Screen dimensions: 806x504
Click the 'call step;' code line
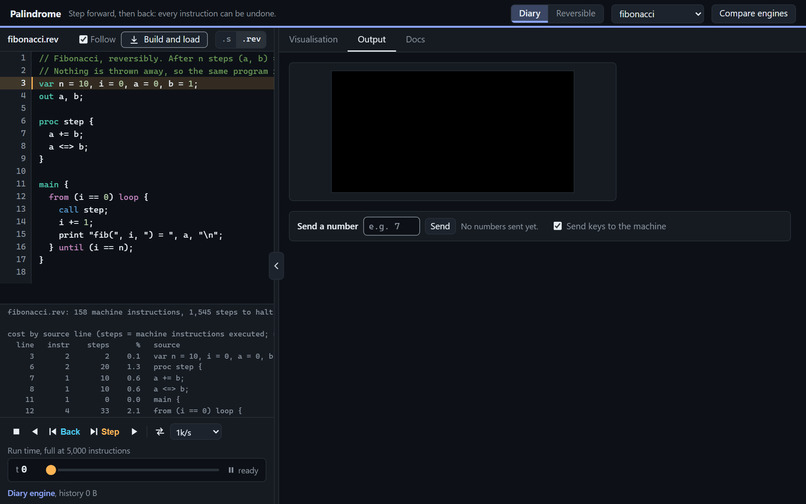tap(83, 209)
